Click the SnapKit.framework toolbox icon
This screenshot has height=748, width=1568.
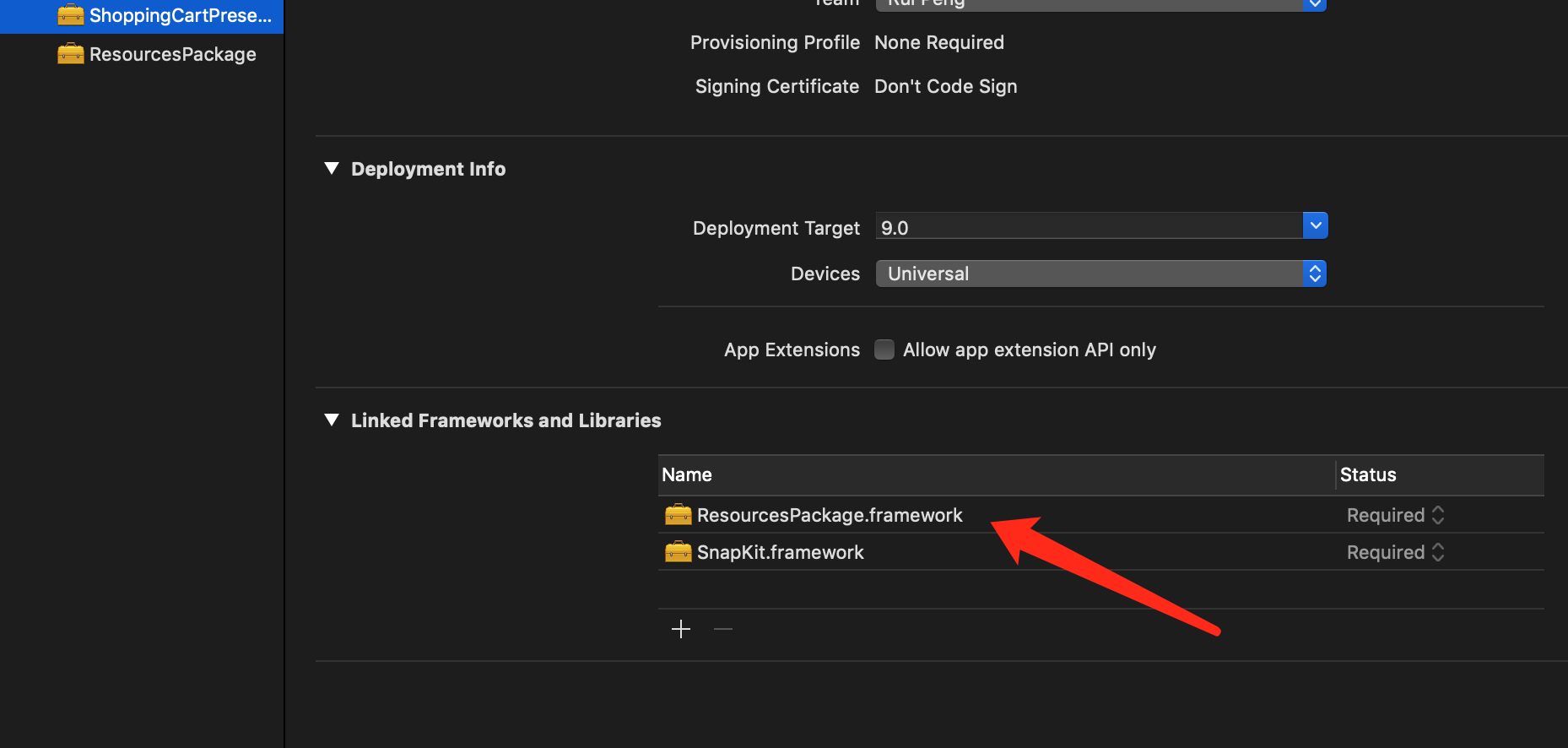679,552
